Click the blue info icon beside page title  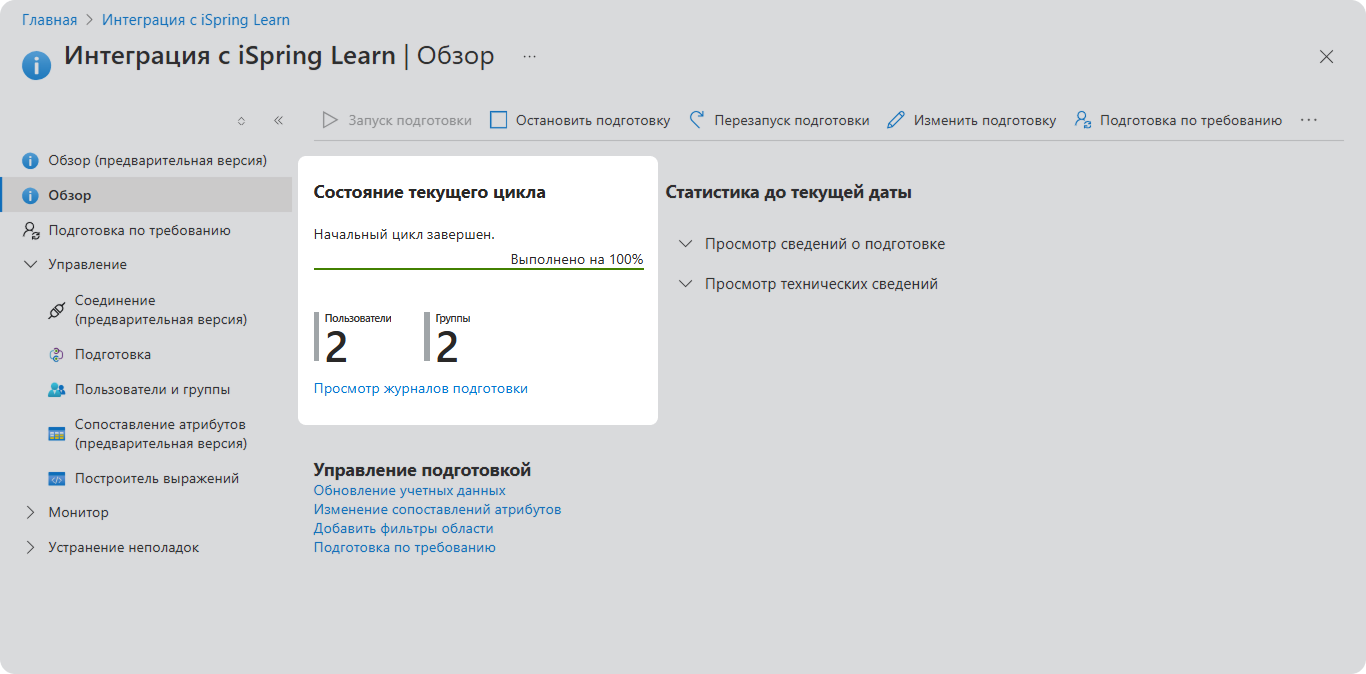coord(36,65)
